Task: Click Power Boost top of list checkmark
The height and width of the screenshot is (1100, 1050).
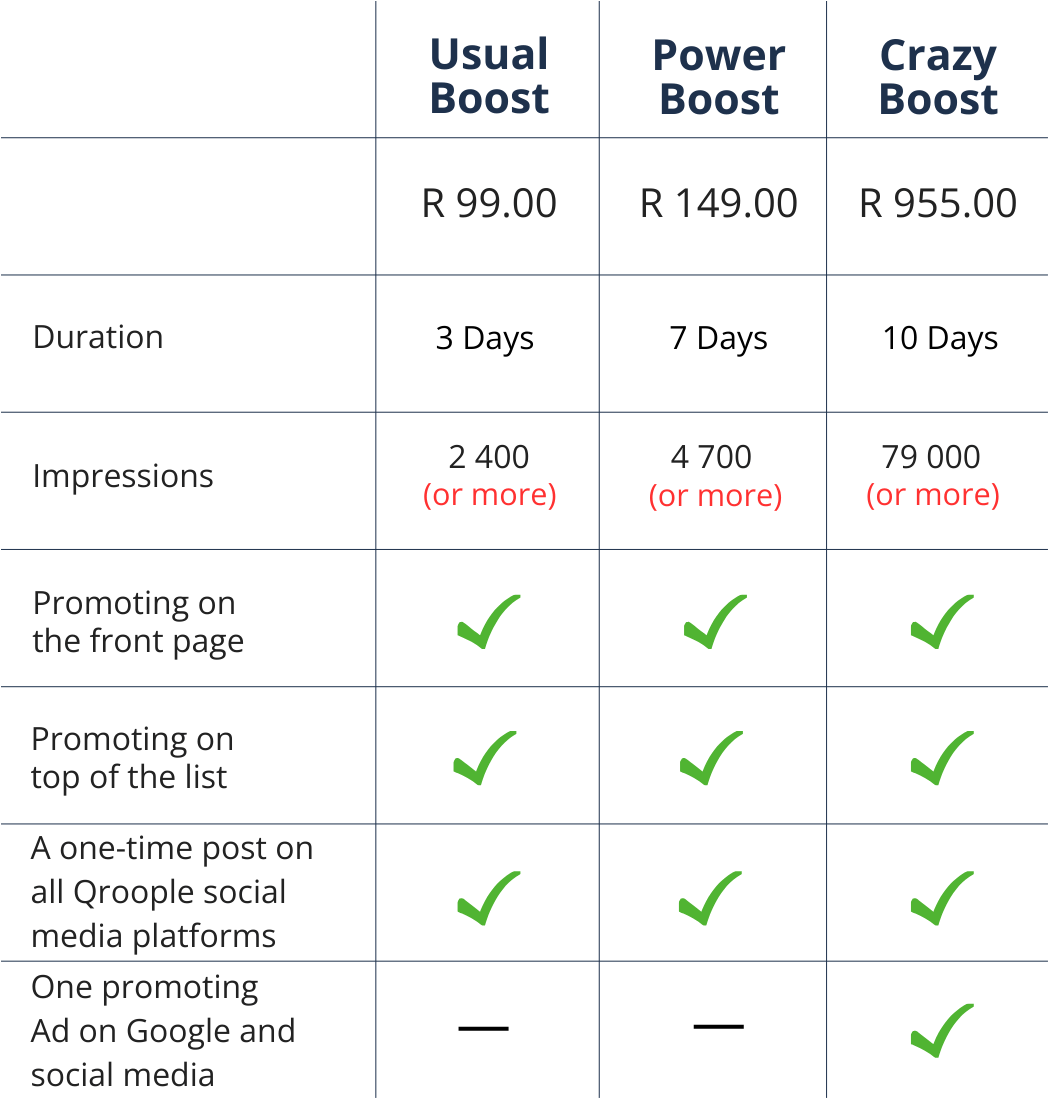Action: 712,758
